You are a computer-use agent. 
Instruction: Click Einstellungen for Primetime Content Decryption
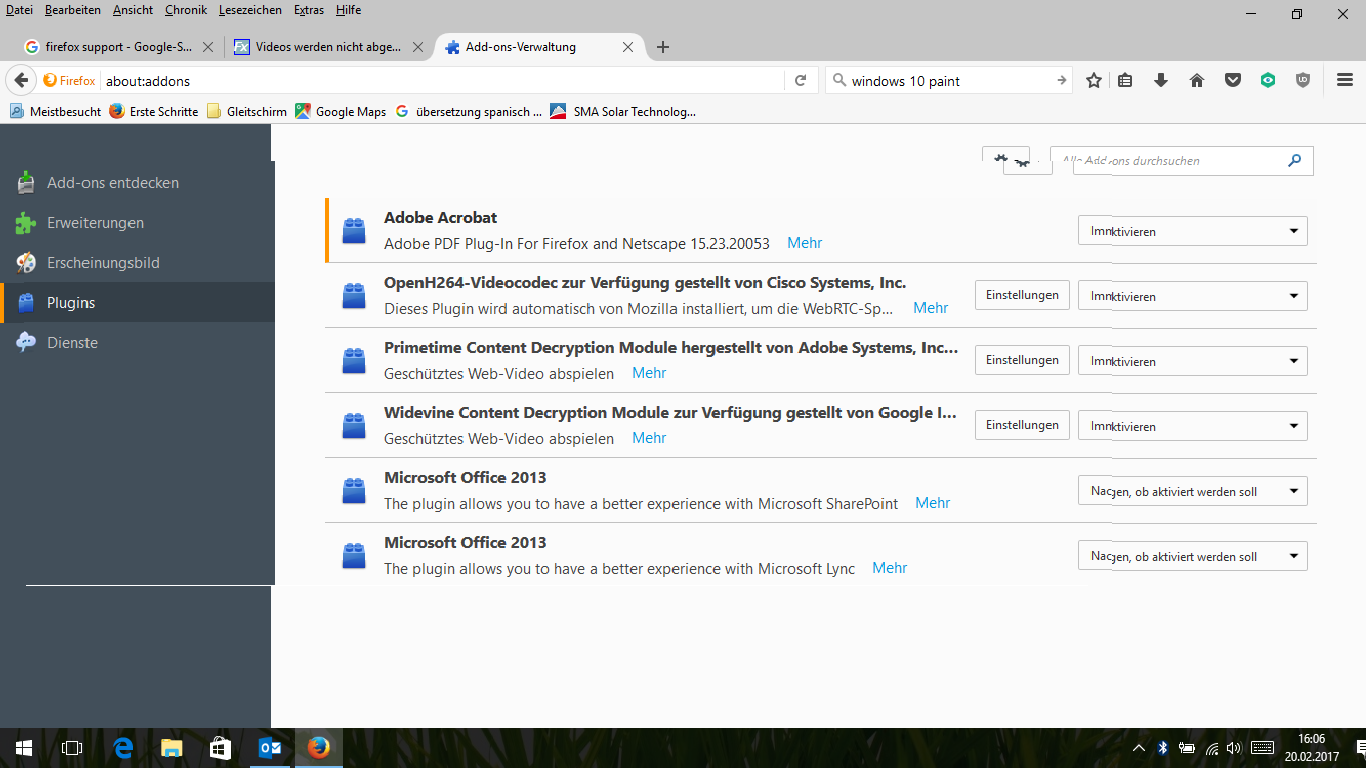click(1022, 360)
